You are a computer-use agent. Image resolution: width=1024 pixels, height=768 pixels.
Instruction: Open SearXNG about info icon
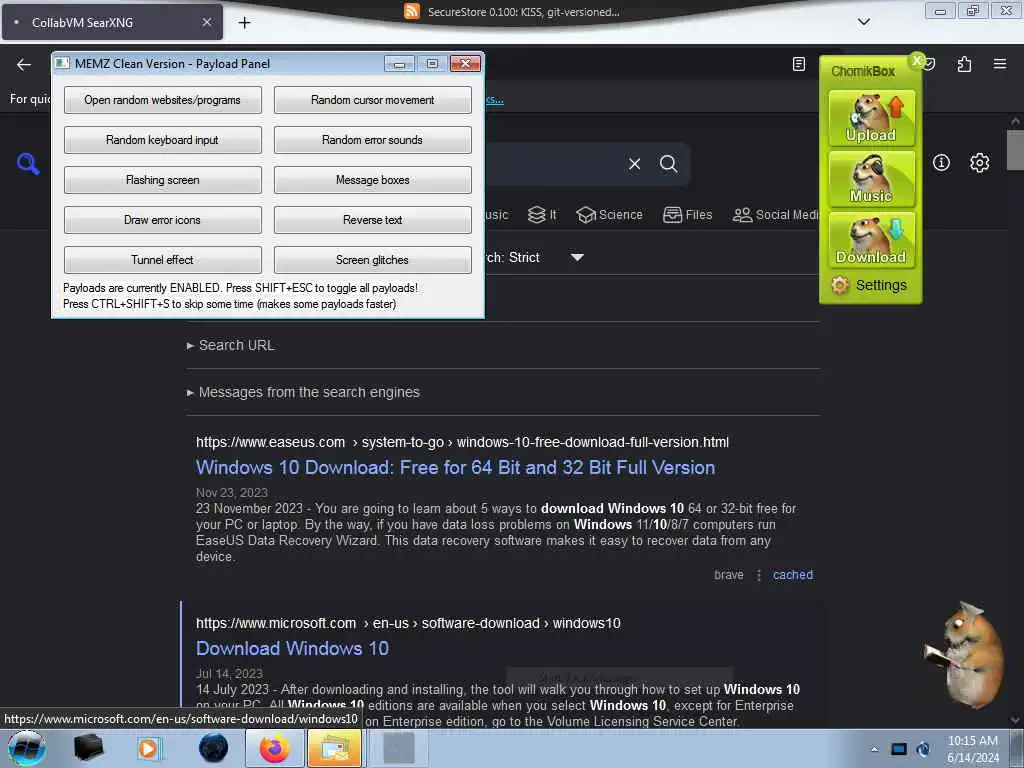tap(941, 163)
